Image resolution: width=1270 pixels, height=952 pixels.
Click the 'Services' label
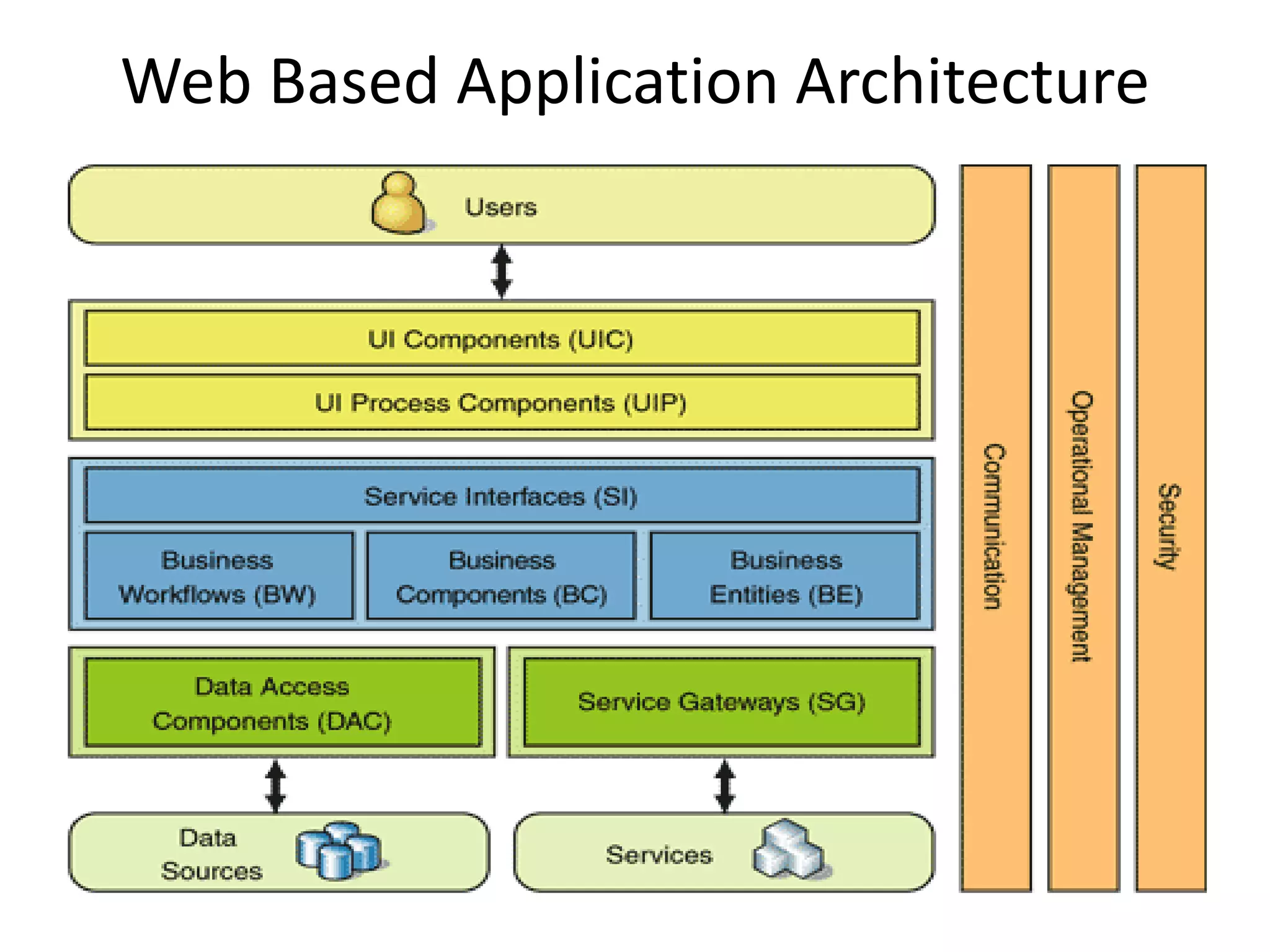click(659, 855)
